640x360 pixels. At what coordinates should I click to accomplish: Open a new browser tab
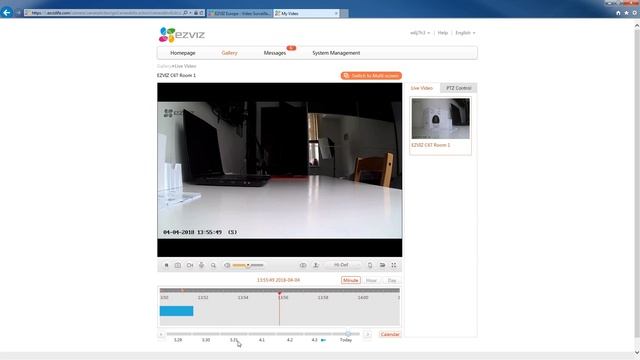[344, 13]
